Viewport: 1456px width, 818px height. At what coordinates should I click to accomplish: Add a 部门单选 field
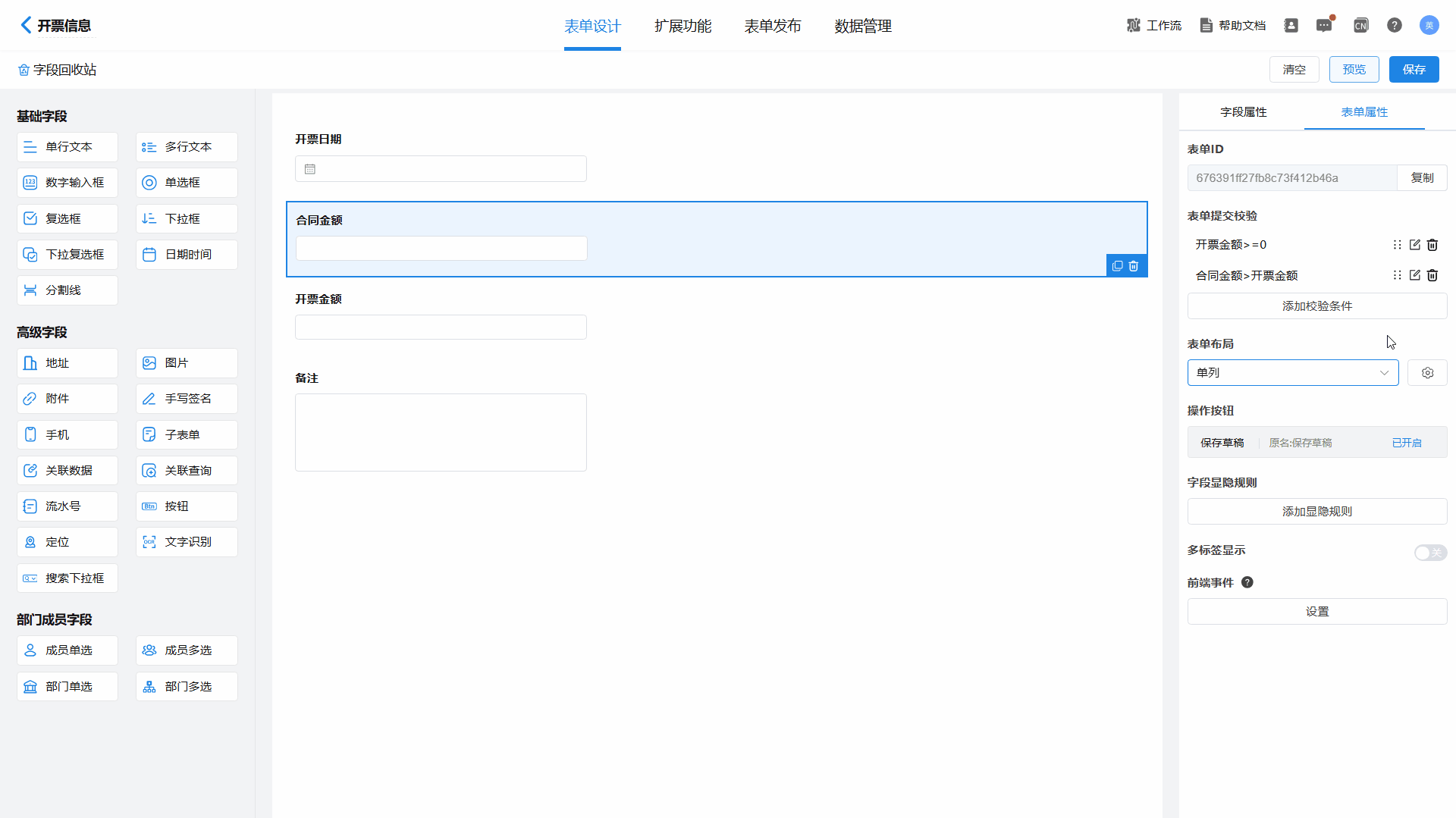[x=67, y=687]
